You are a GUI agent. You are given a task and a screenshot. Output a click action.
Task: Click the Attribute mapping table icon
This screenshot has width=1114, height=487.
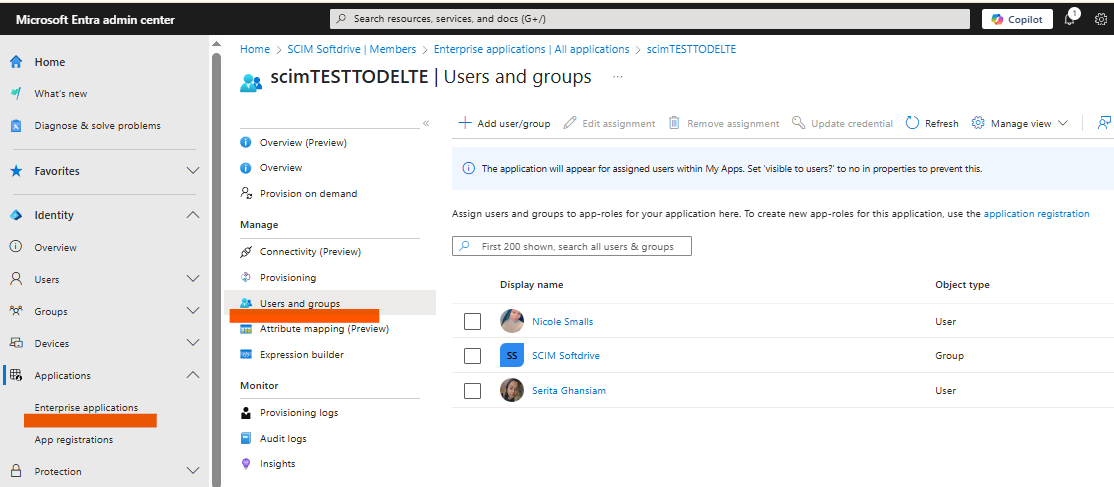tap(246, 328)
